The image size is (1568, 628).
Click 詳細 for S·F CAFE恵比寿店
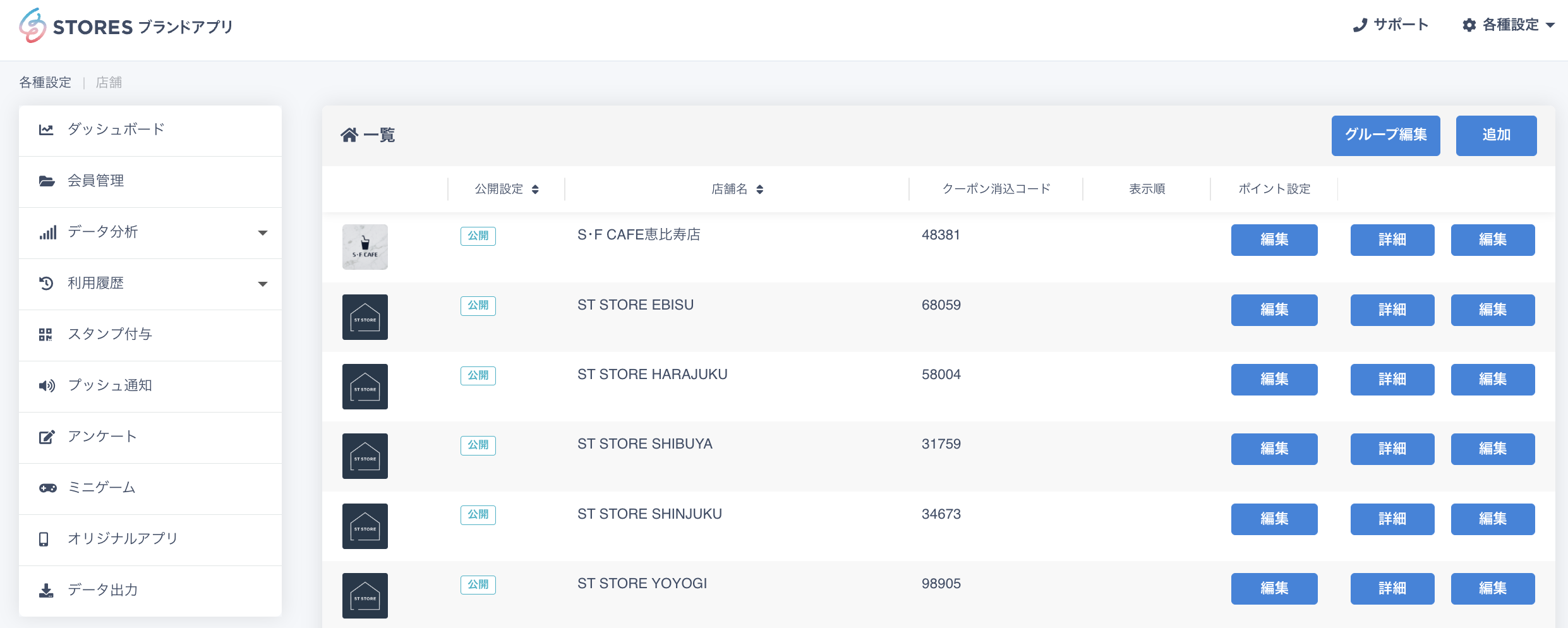coord(1392,240)
